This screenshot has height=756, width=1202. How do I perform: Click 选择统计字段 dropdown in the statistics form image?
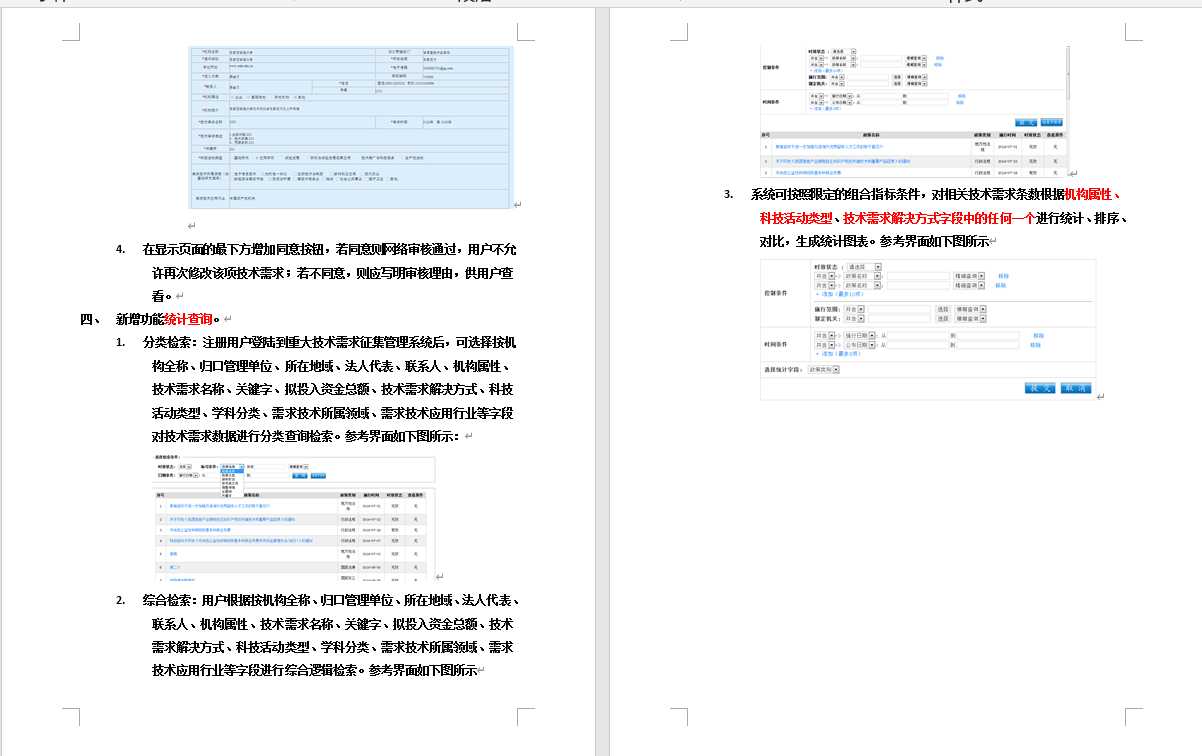click(824, 369)
